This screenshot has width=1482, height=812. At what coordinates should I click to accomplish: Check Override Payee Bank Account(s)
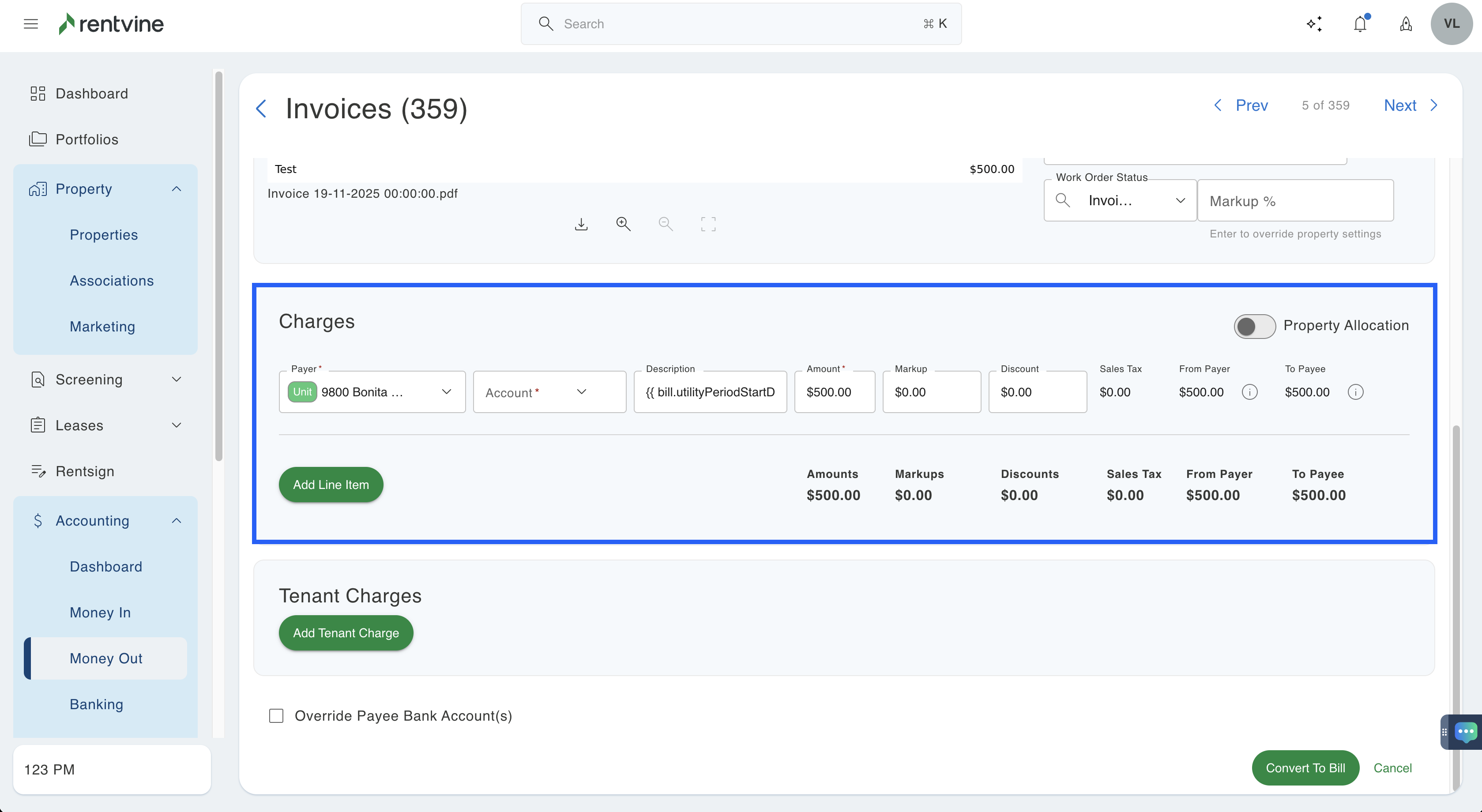tap(276, 716)
